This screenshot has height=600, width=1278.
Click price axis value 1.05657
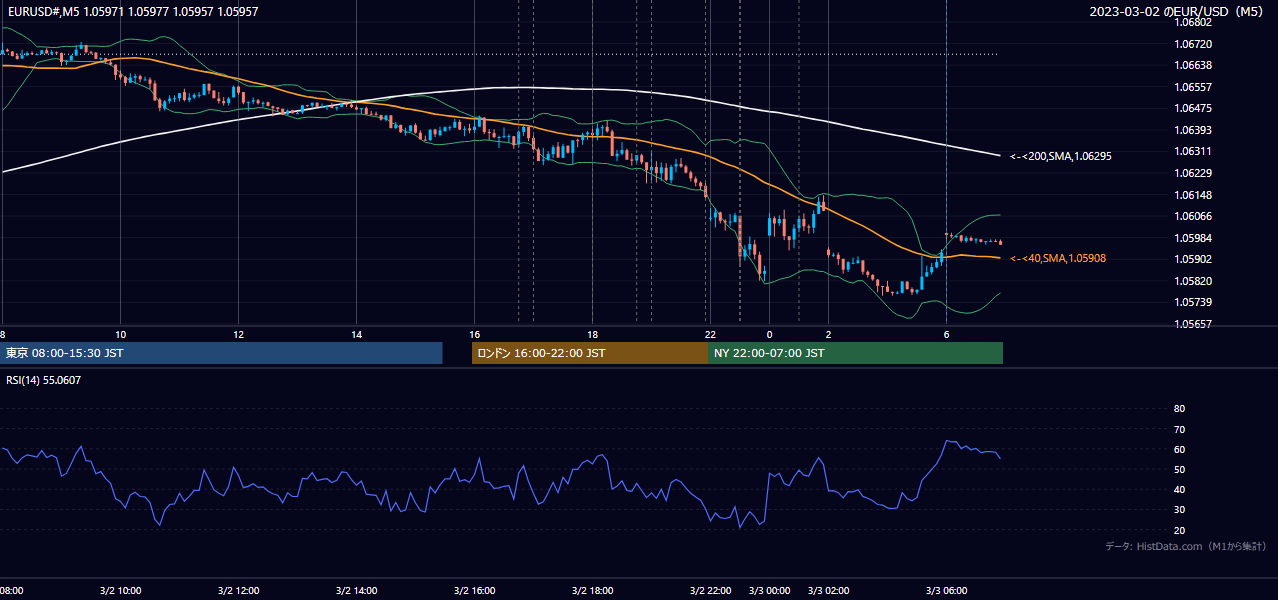tap(1192, 324)
